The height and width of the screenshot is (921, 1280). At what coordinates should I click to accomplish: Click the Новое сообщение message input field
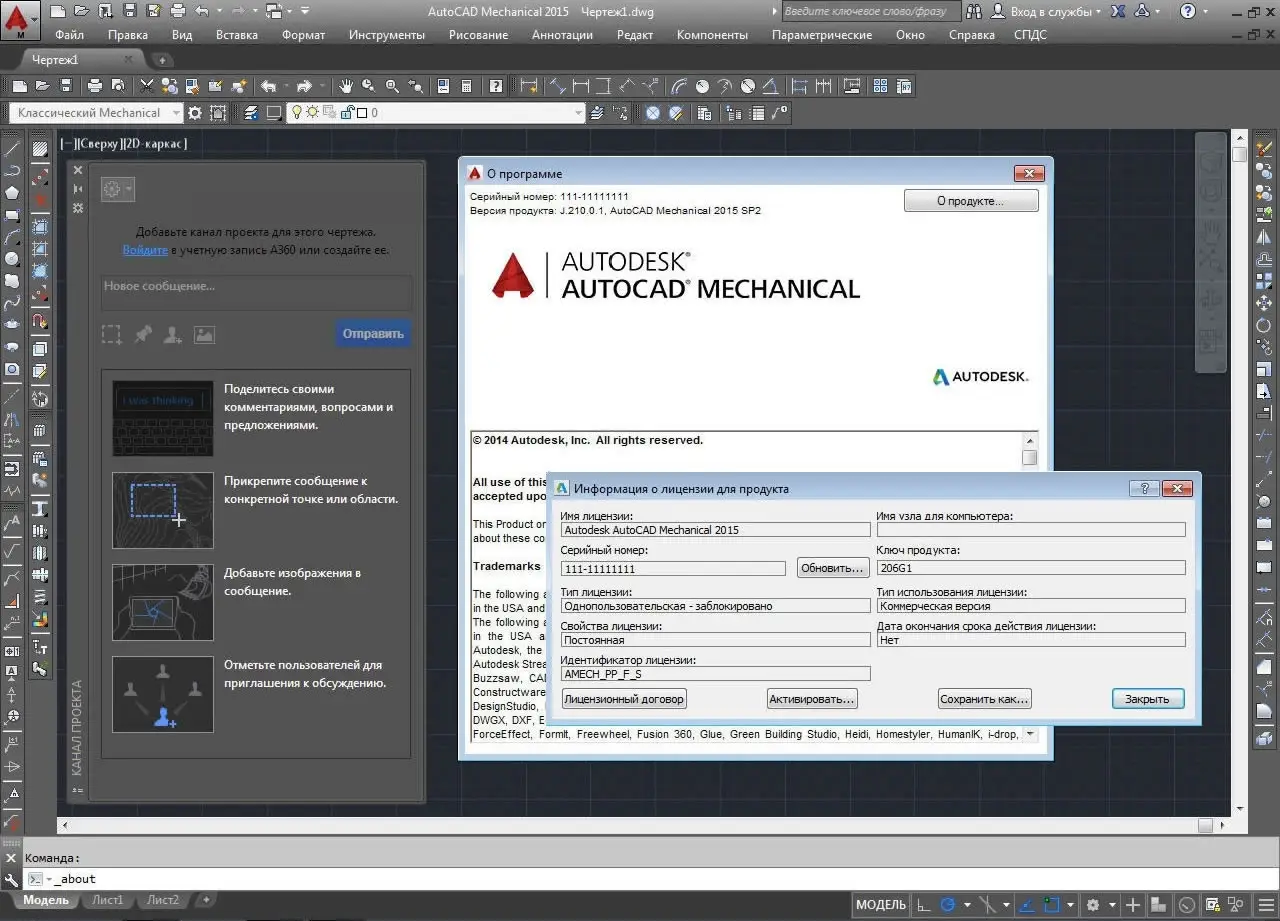point(256,292)
